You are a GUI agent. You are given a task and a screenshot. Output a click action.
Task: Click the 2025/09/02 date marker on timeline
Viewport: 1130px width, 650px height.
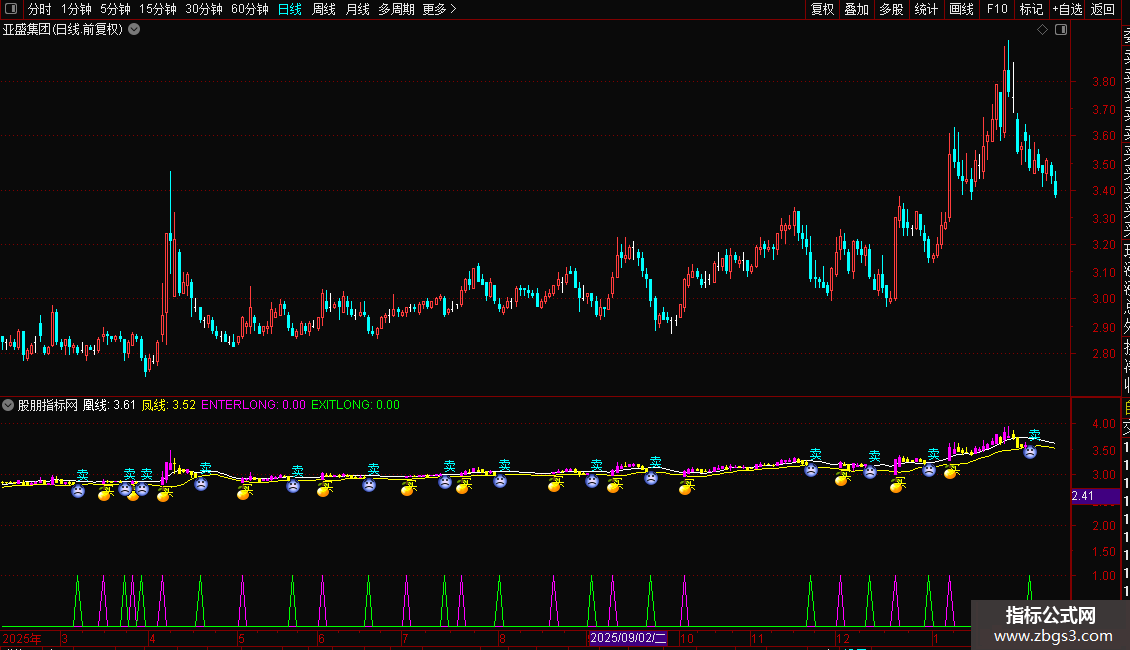[627, 638]
